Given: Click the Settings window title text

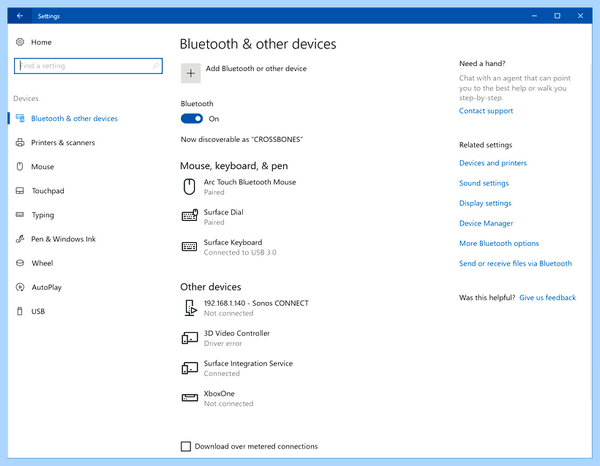Looking at the screenshot, I should pyautogui.click(x=49, y=16).
